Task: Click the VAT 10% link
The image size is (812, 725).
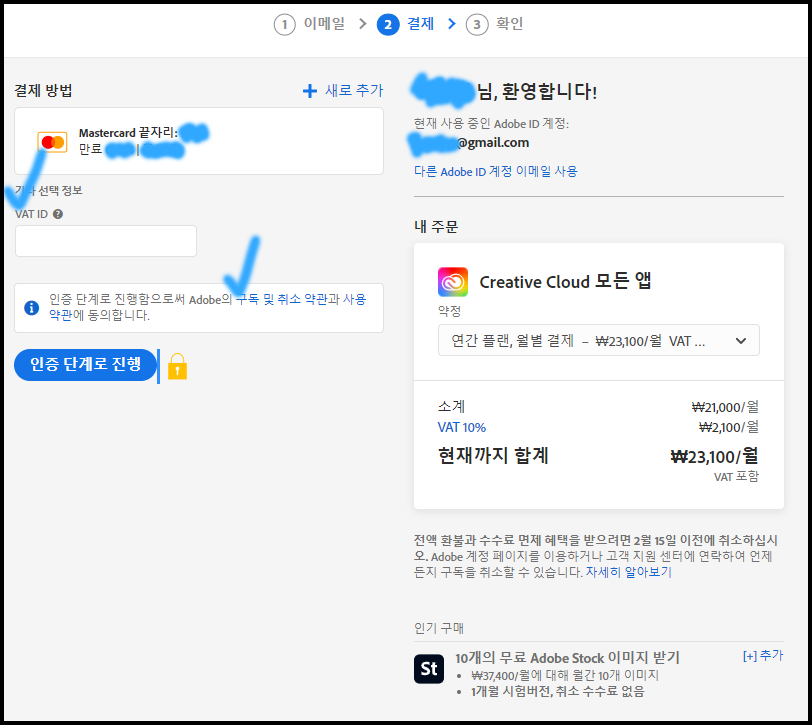Action: tap(462, 428)
